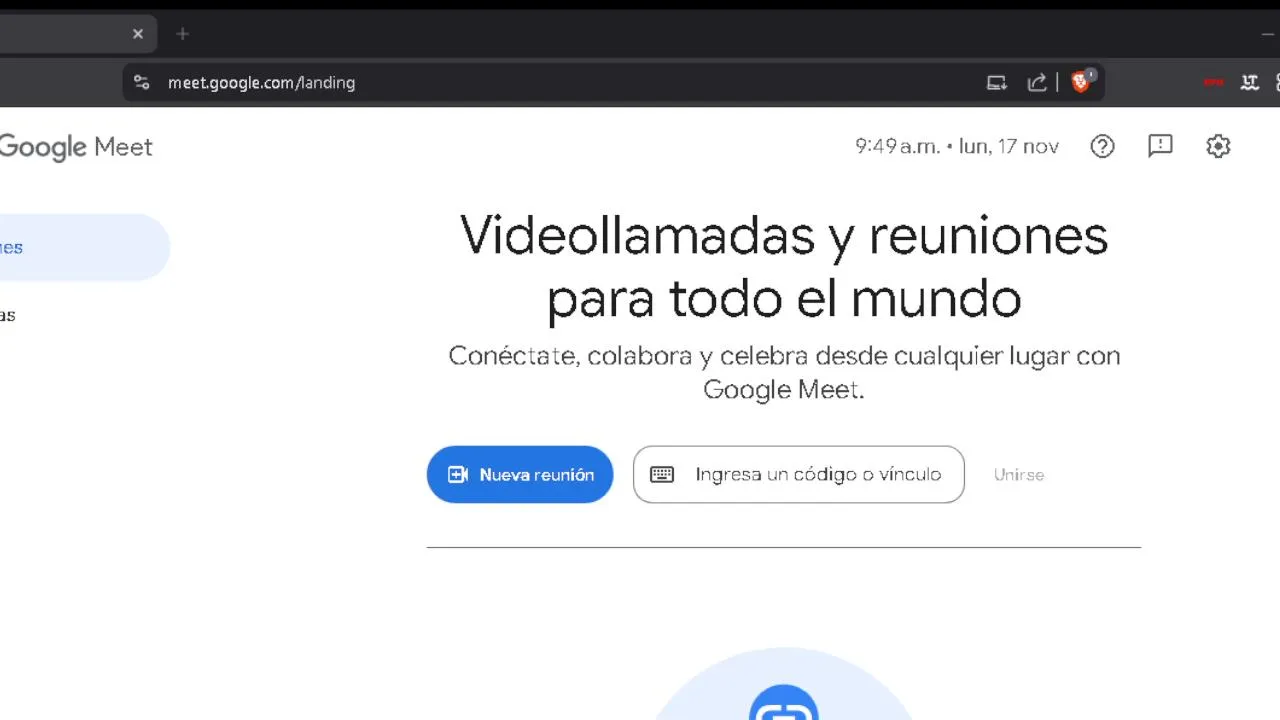Open the Meet help question-mark icon
This screenshot has height=720, width=1280.
point(1102,147)
